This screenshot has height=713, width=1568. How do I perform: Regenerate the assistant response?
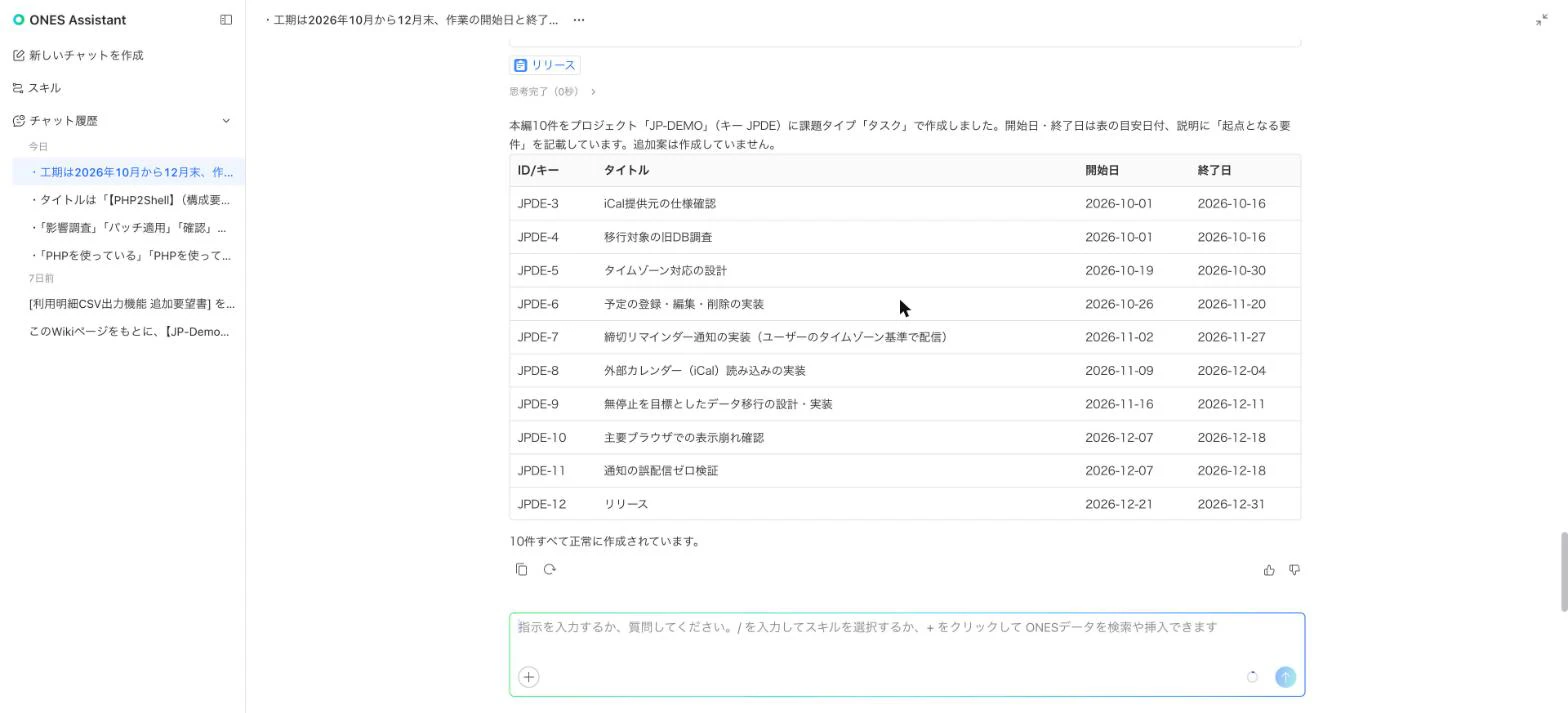tap(549, 570)
